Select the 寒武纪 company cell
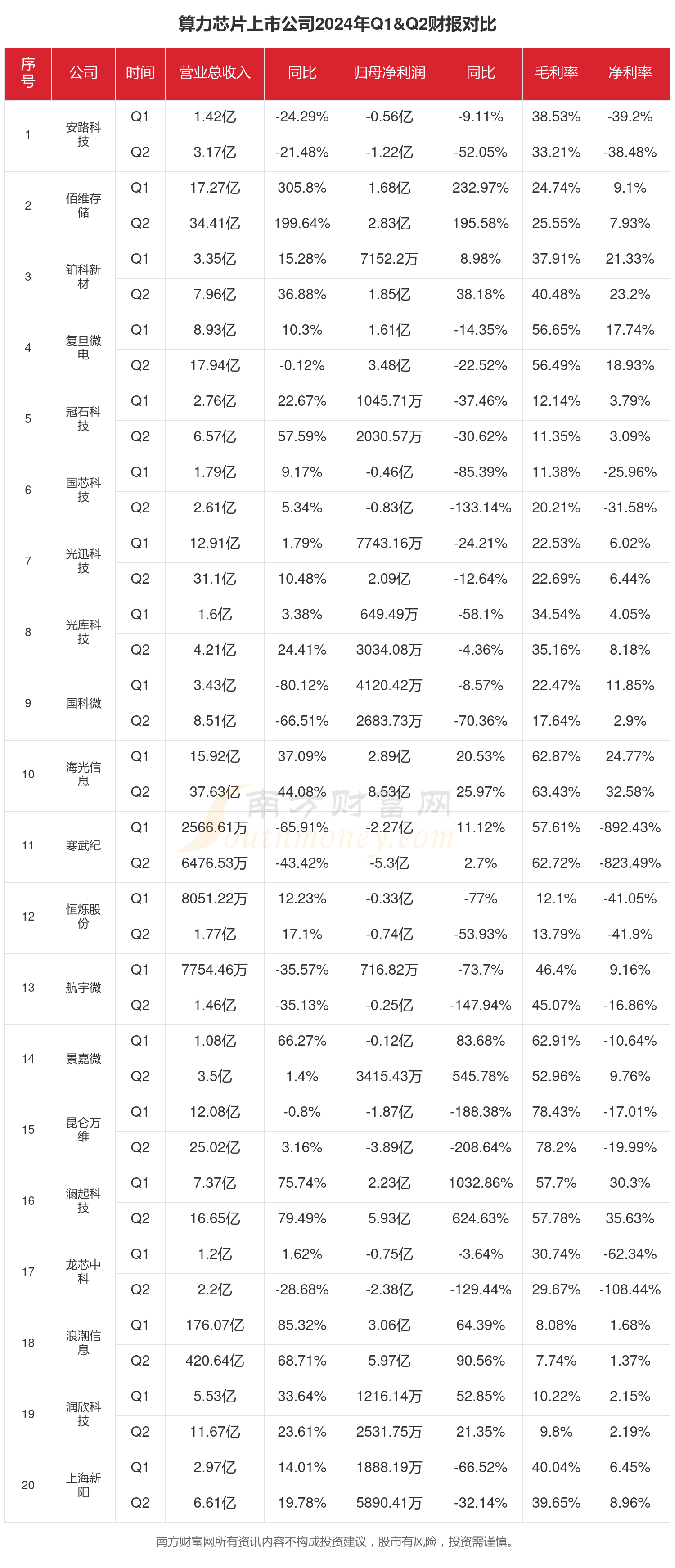Image resolution: width=675 pixels, height=1568 pixels. (83, 845)
